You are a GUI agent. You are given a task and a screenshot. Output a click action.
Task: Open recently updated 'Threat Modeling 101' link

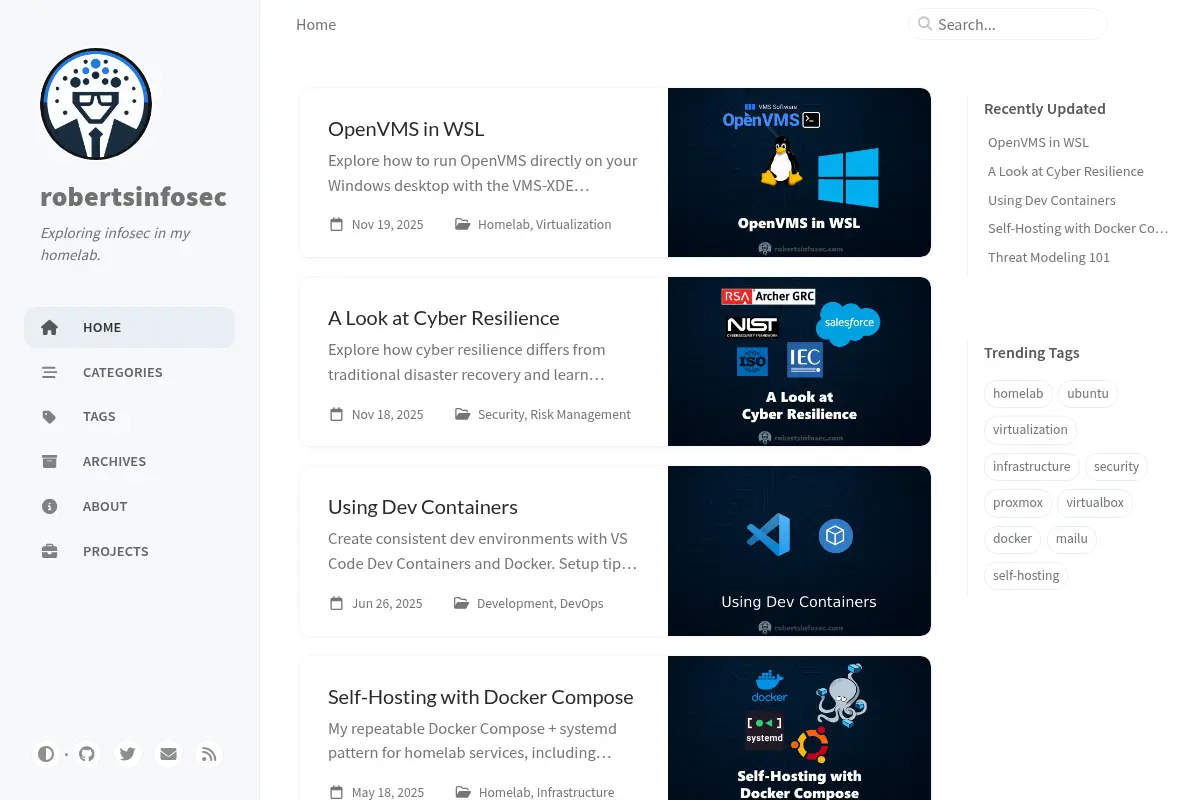[x=1049, y=257]
